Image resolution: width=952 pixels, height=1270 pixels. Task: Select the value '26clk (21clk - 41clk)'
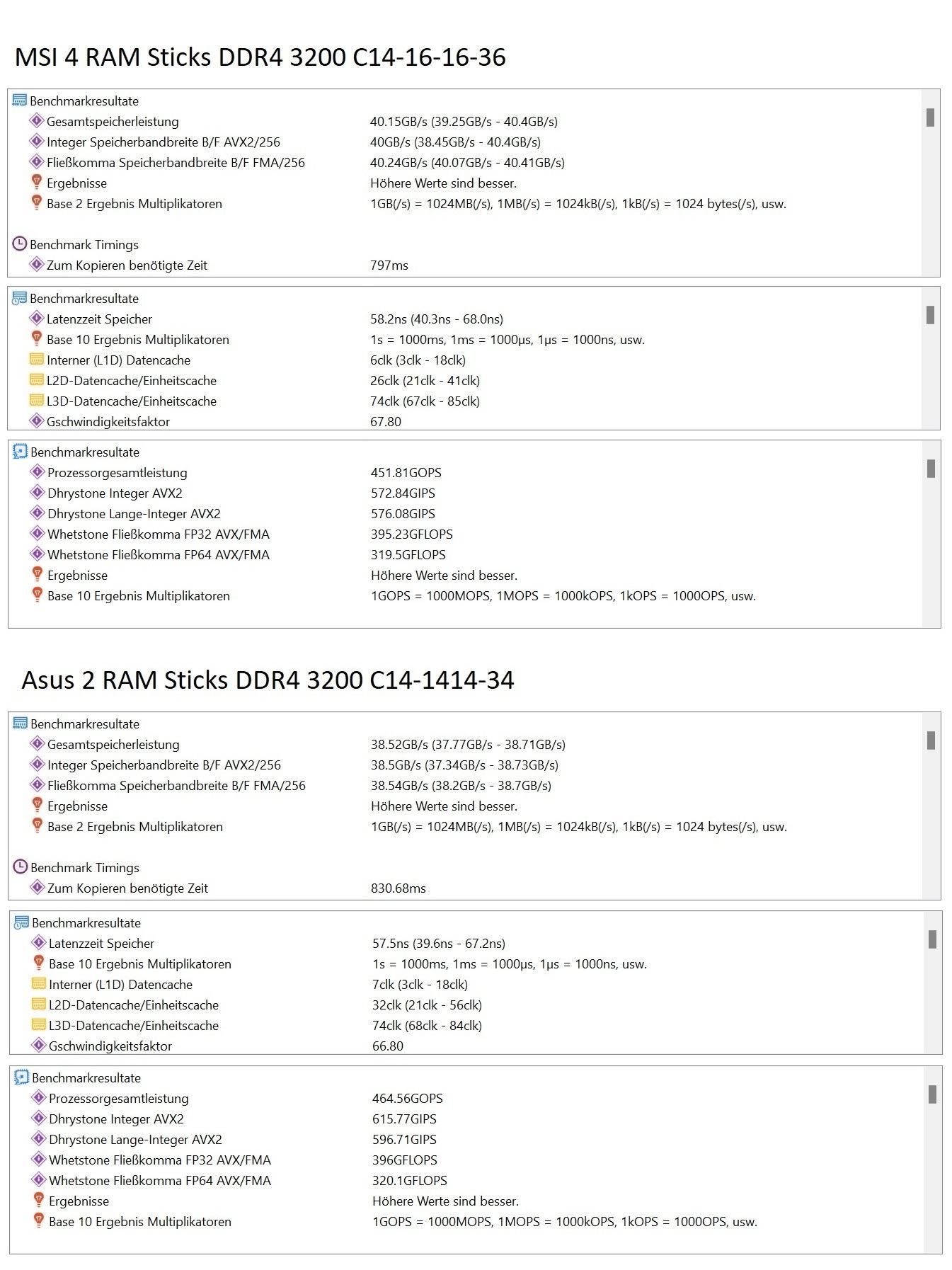(424, 381)
